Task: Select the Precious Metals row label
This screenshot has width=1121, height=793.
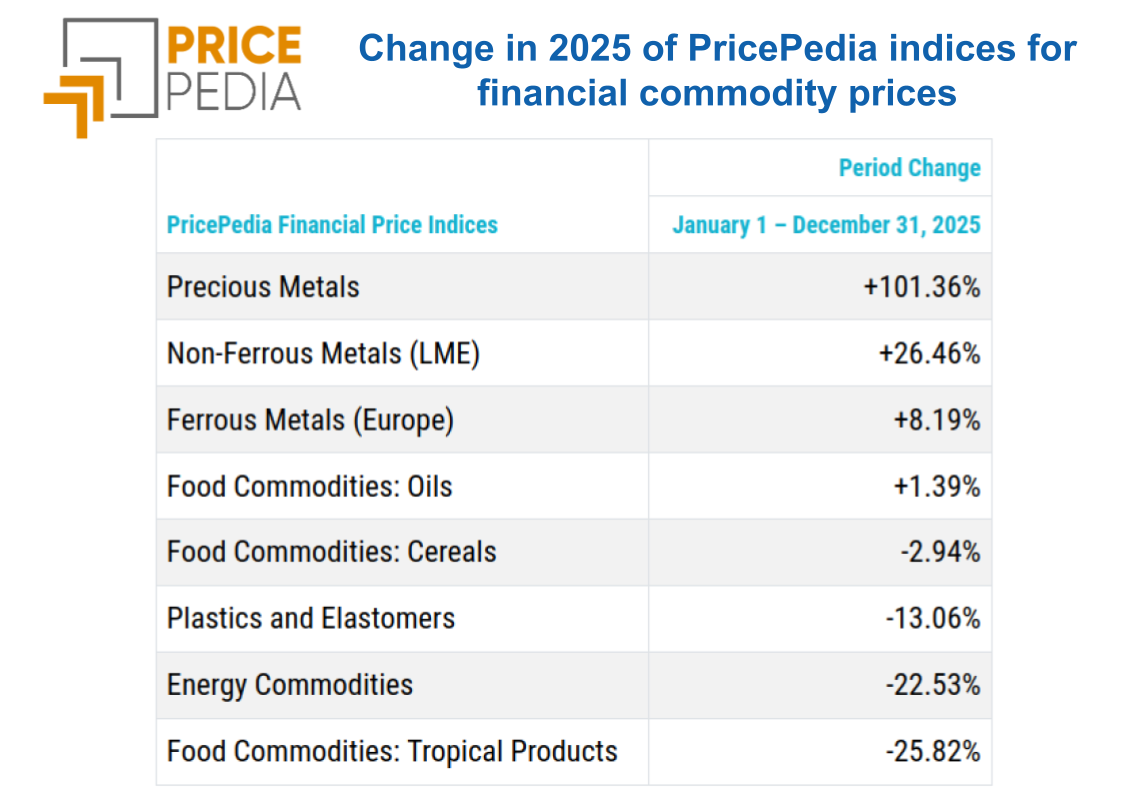Action: pos(263,287)
